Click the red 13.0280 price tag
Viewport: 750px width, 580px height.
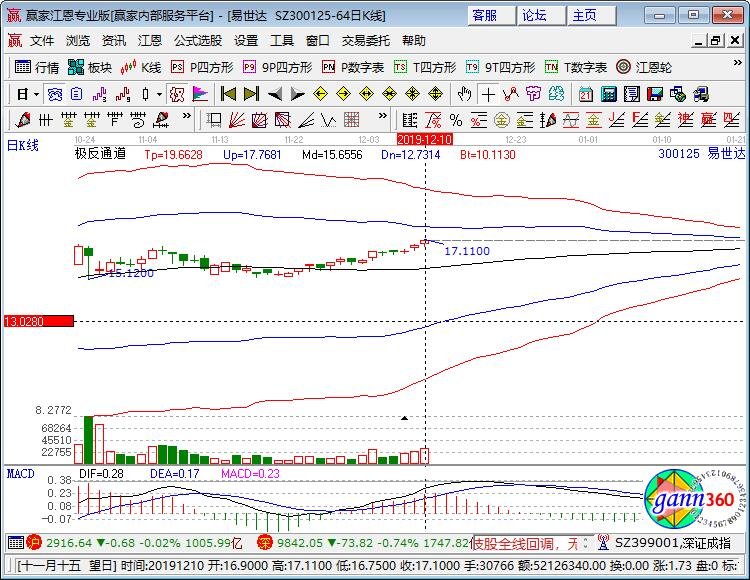point(39,321)
